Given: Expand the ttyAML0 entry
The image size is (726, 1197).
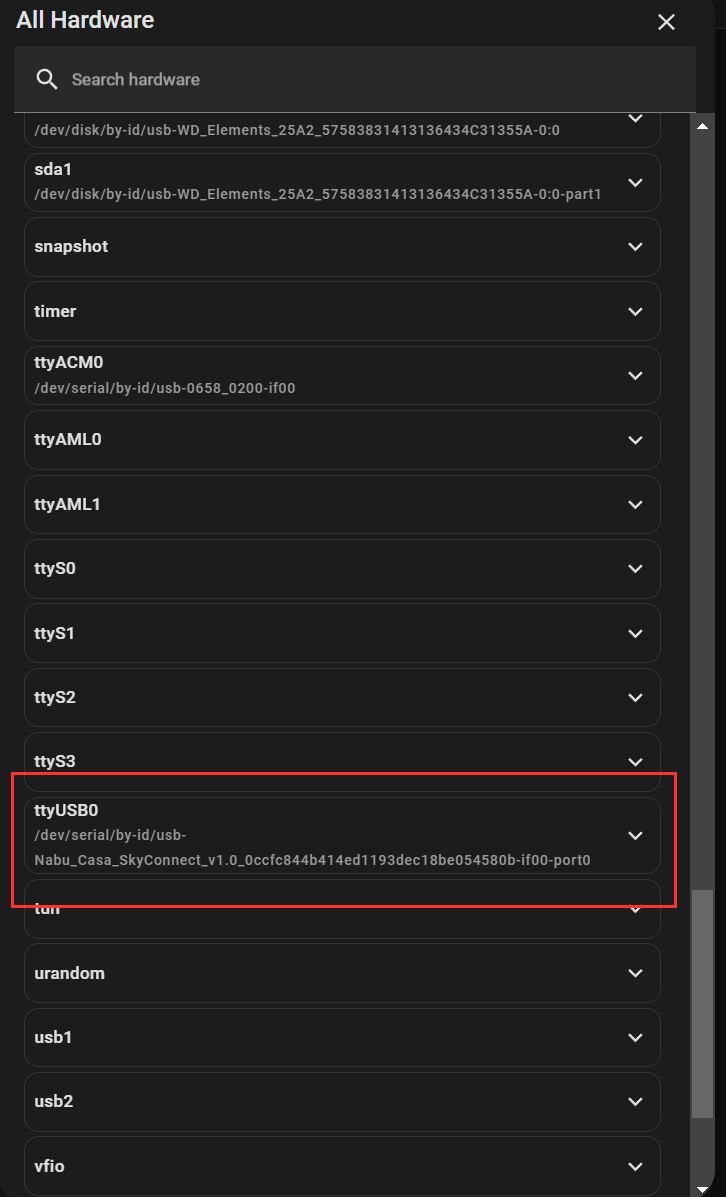Looking at the screenshot, I should tap(635, 439).
